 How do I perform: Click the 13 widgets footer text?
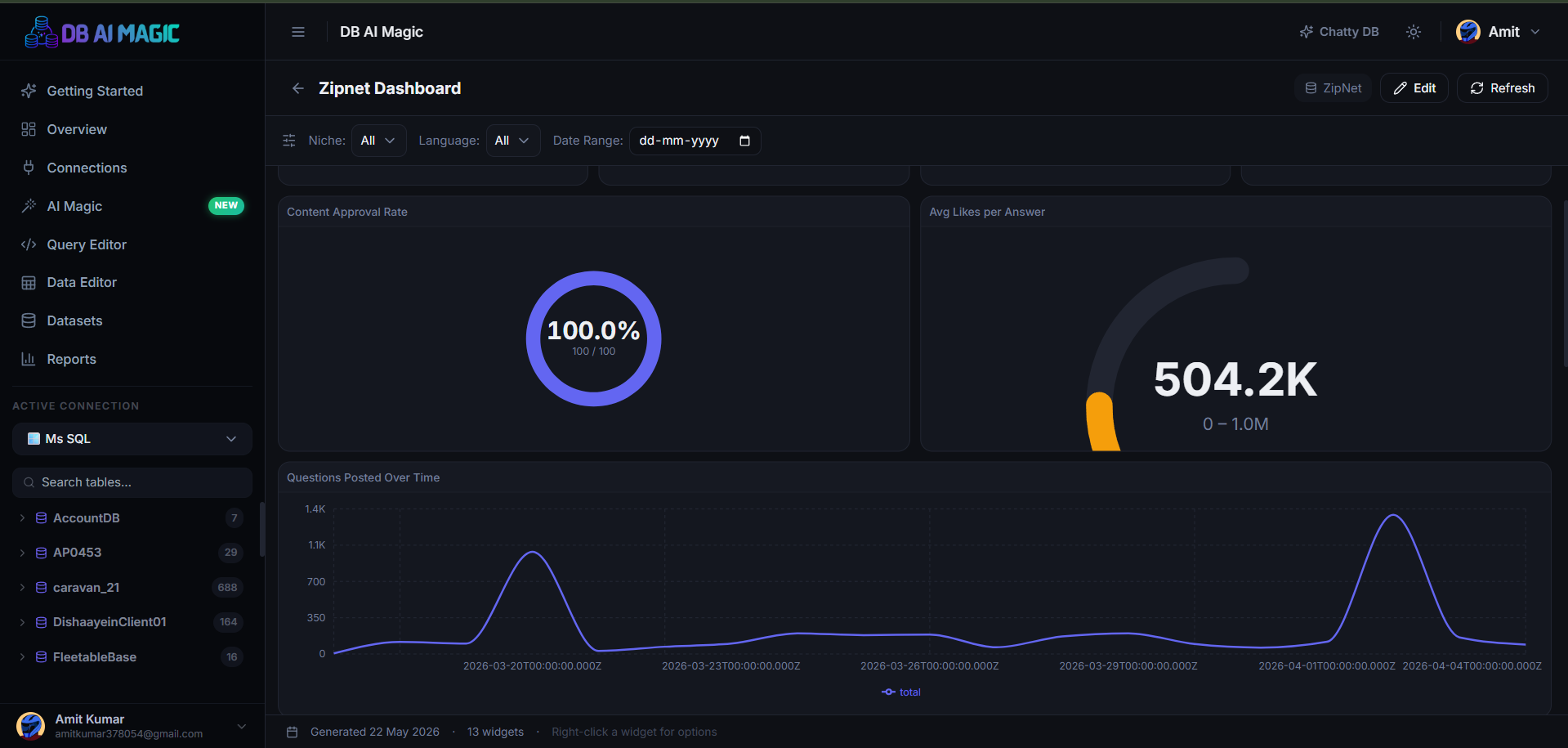pos(495,732)
